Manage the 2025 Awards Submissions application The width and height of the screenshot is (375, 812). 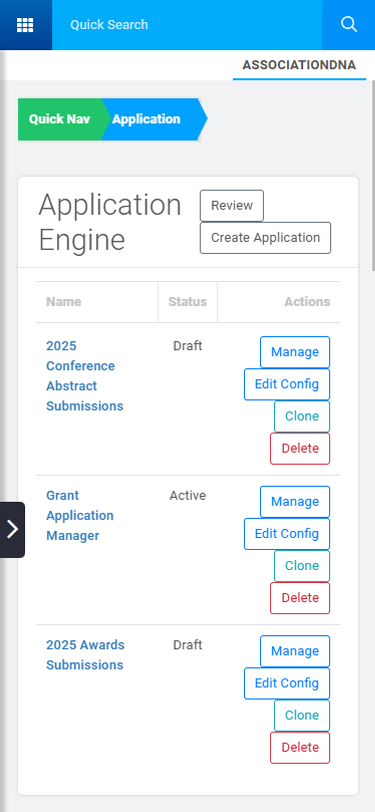(295, 651)
